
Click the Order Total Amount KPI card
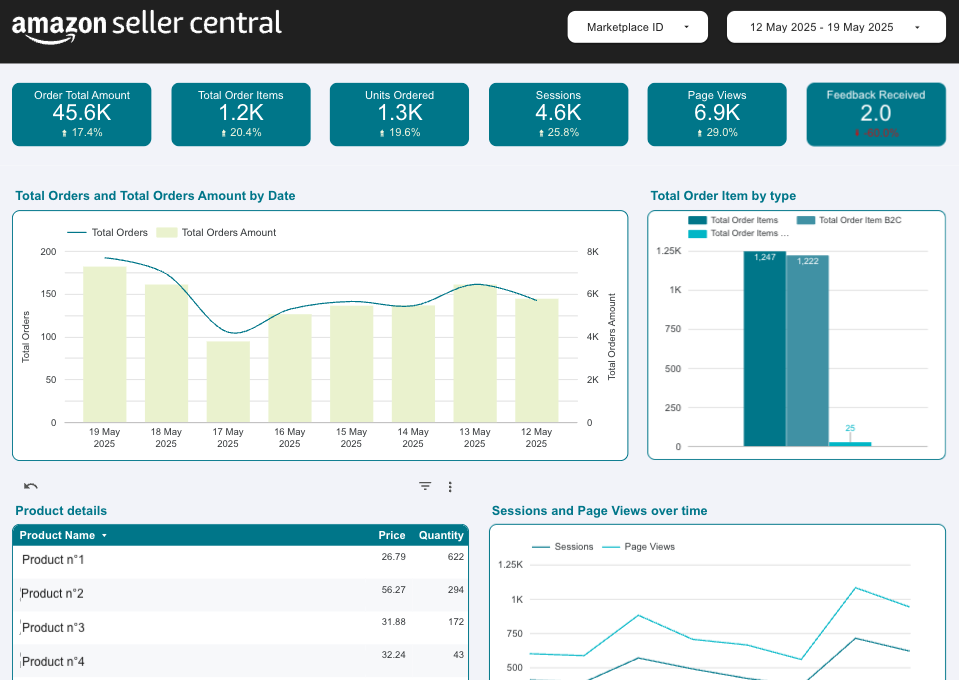pyautogui.click(x=81, y=114)
